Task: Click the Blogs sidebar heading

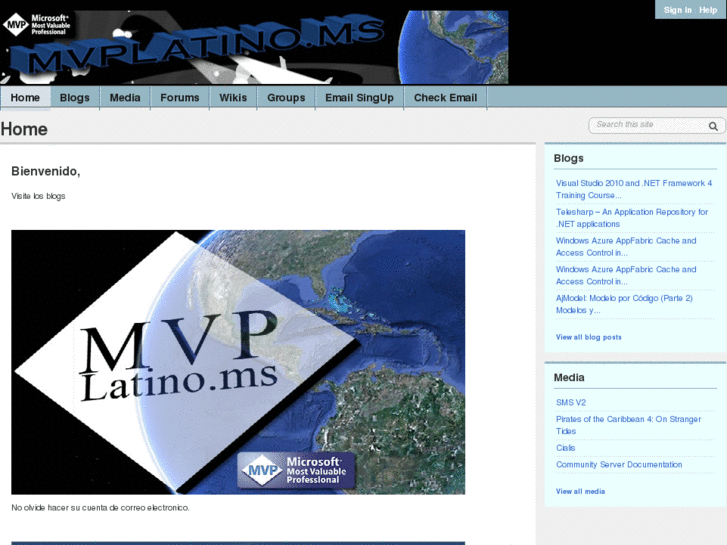Action: coord(568,158)
